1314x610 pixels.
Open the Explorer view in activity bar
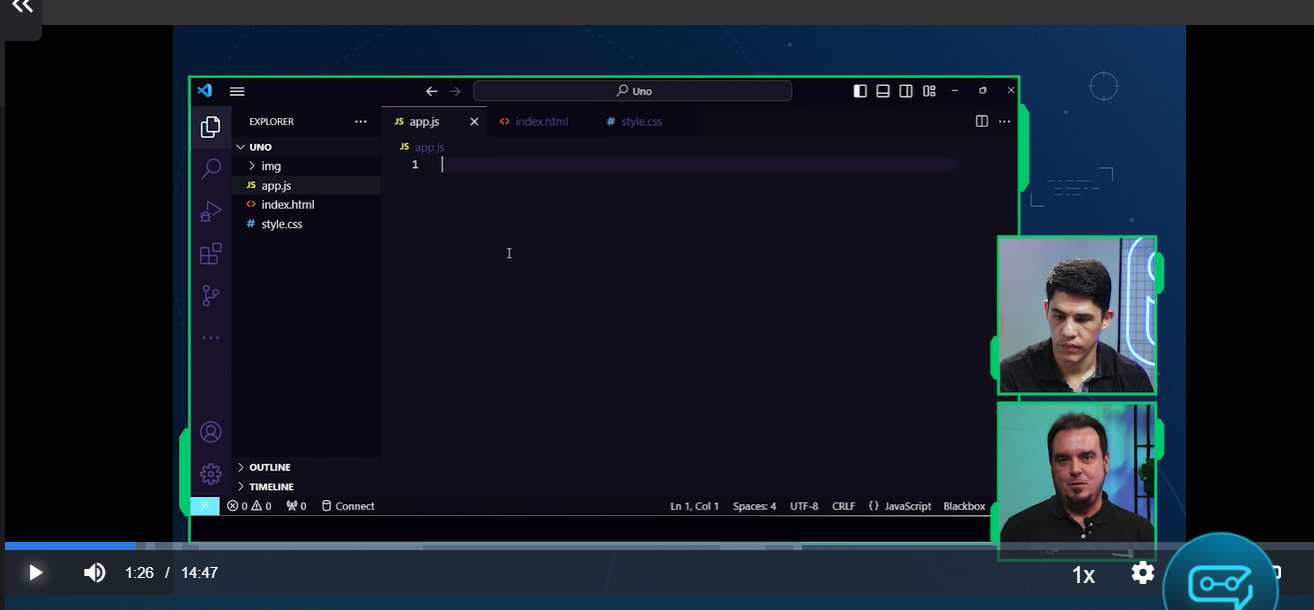click(210, 127)
